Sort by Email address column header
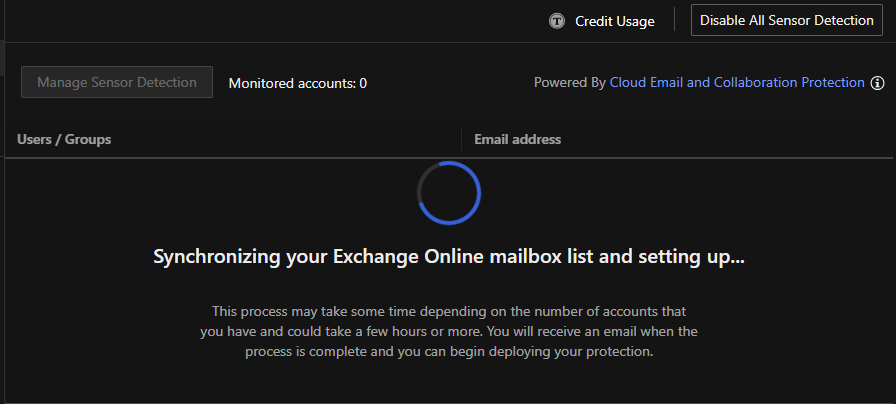 tap(517, 139)
